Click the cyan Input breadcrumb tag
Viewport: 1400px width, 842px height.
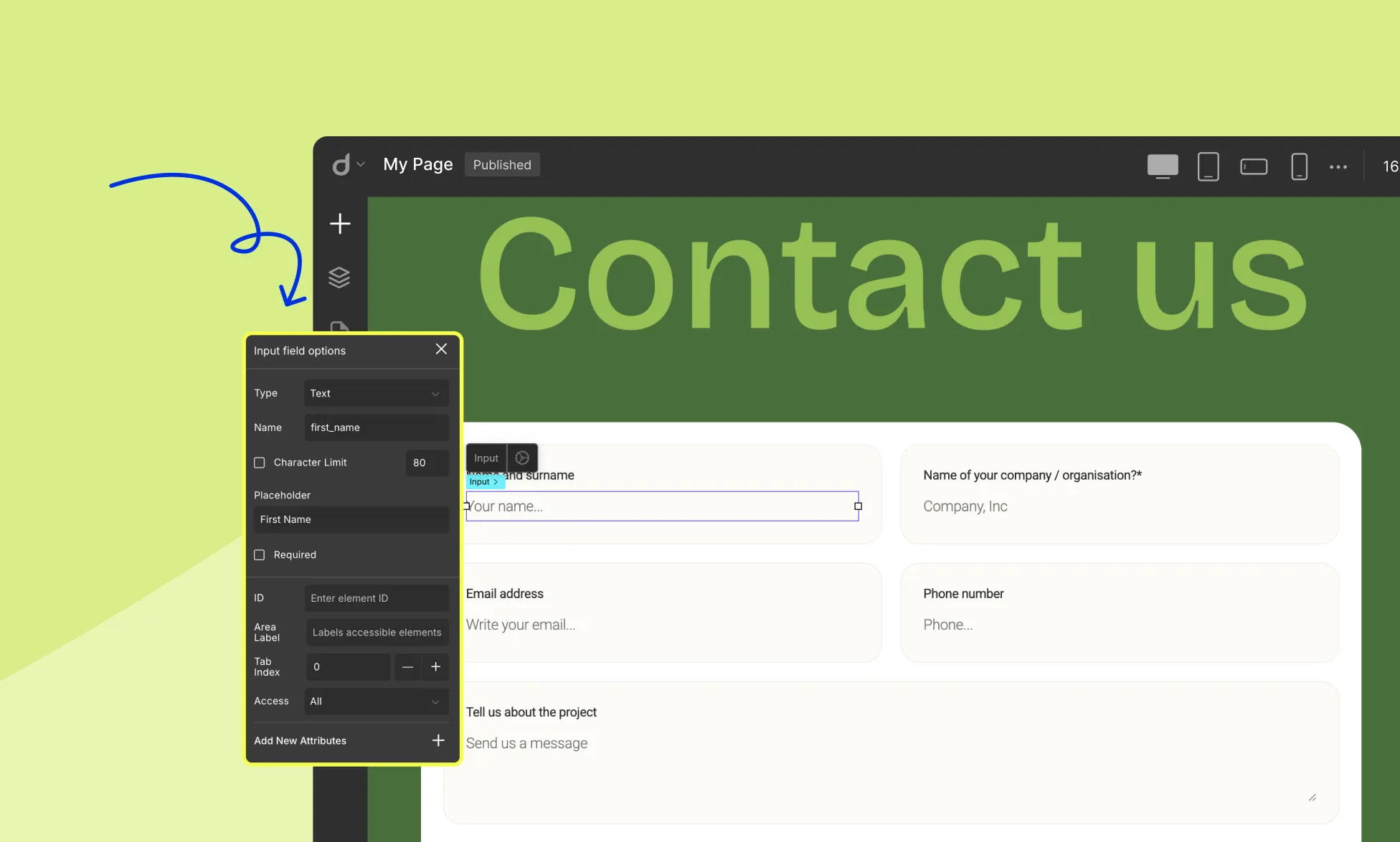click(485, 482)
